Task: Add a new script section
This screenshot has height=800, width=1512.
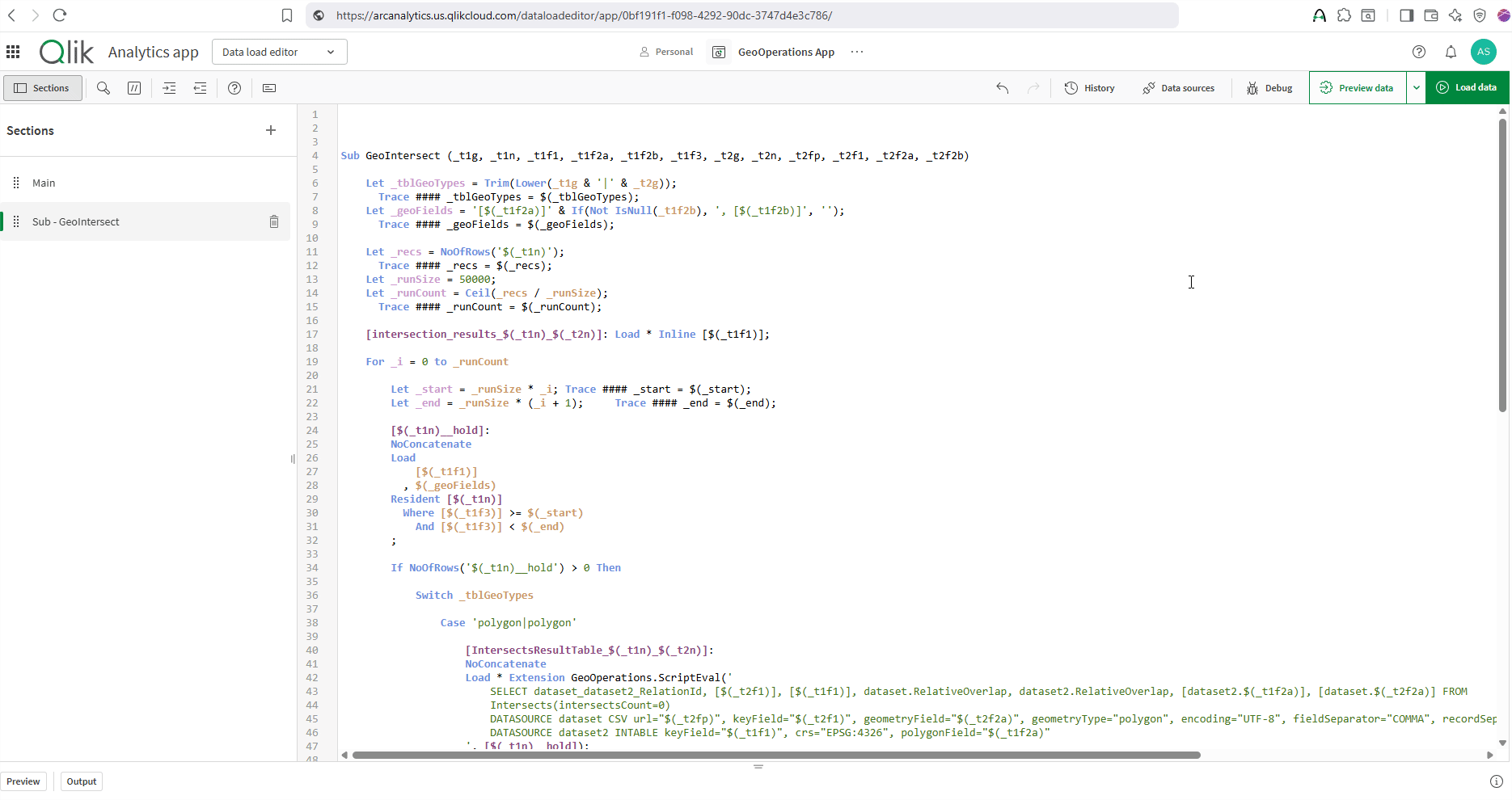Action: [x=271, y=130]
